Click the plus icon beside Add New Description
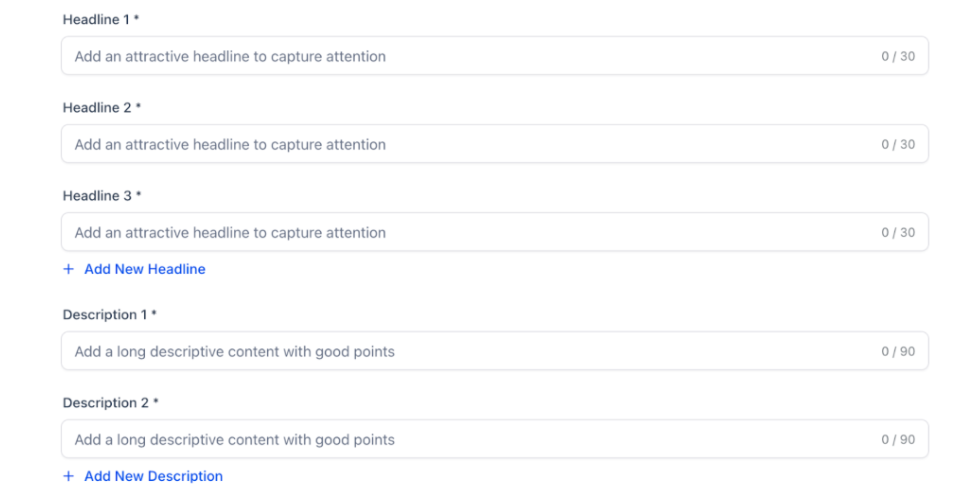 tap(69, 476)
